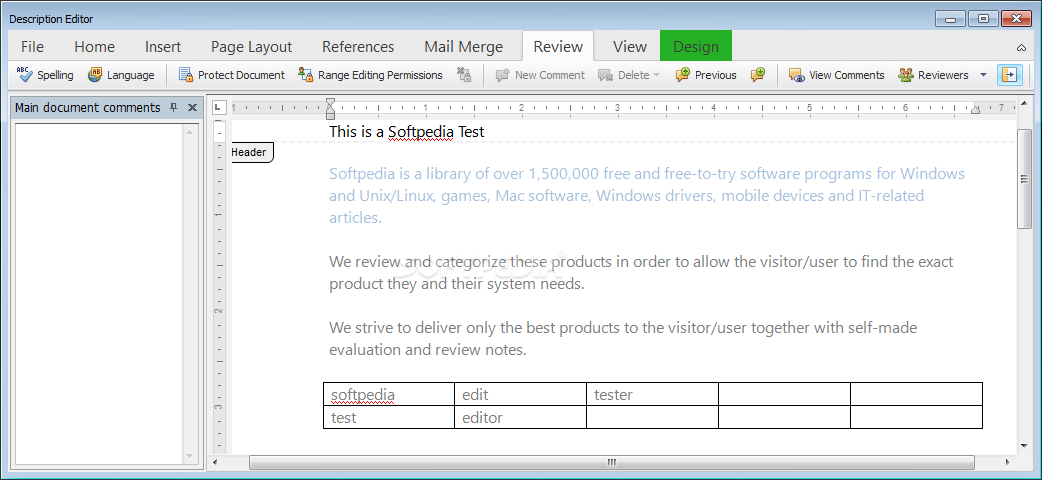
Task: Click Protect Document
Action: point(232,75)
